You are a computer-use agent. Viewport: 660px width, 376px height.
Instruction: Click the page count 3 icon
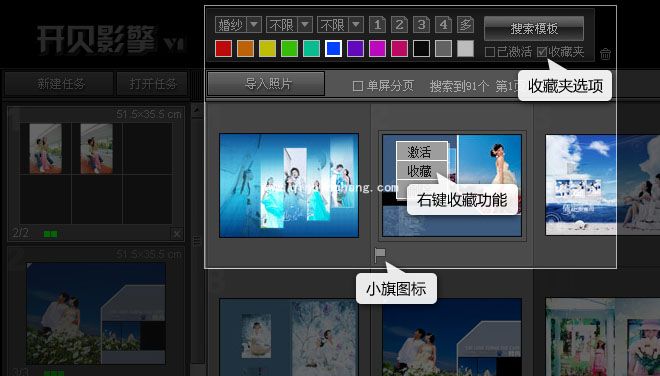[x=421, y=25]
